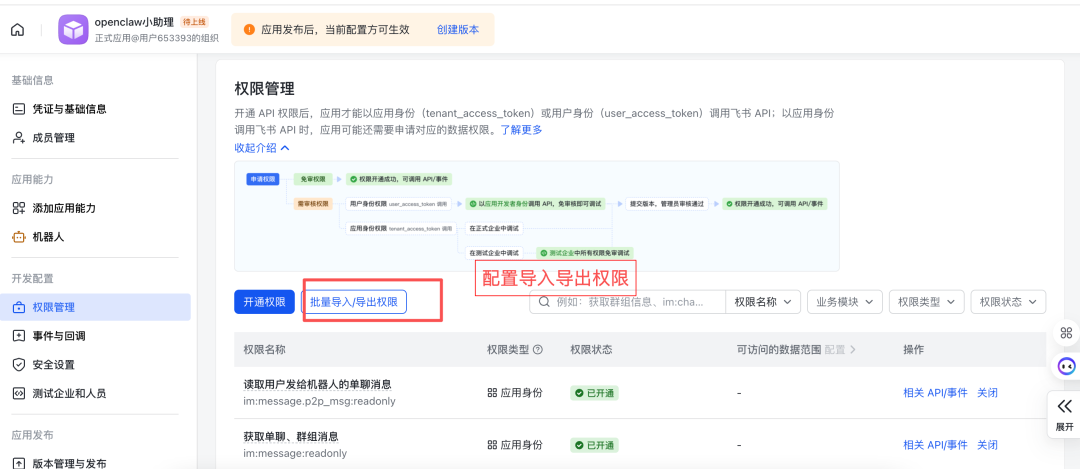The width and height of the screenshot is (1080, 469).
Task: Click 操作 column header
Action: click(913, 350)
